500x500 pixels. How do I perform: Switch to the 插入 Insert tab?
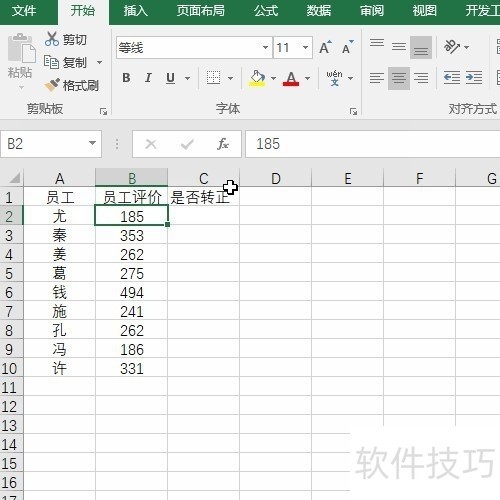pyautogui.click(x=135, y=11)
